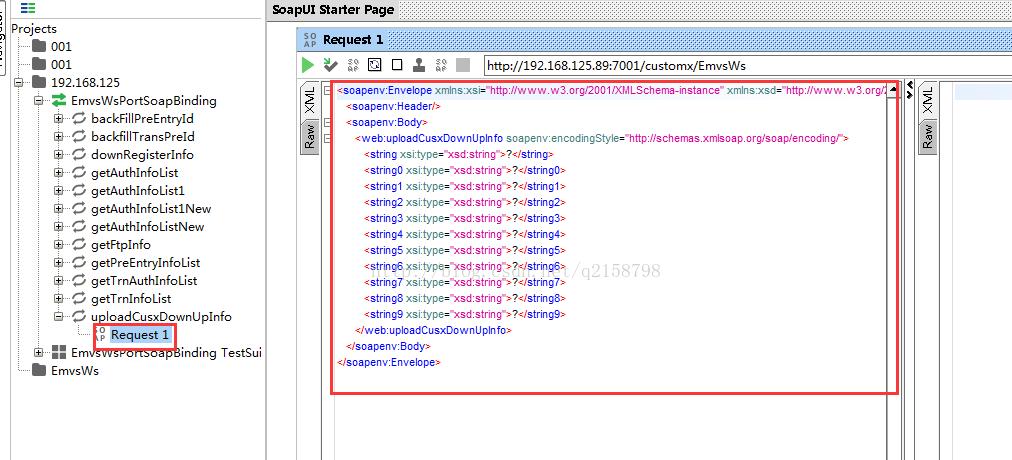
Task: Collapse the uploadCusxDownUpInfo operation node
Action: tap(58, 317)
